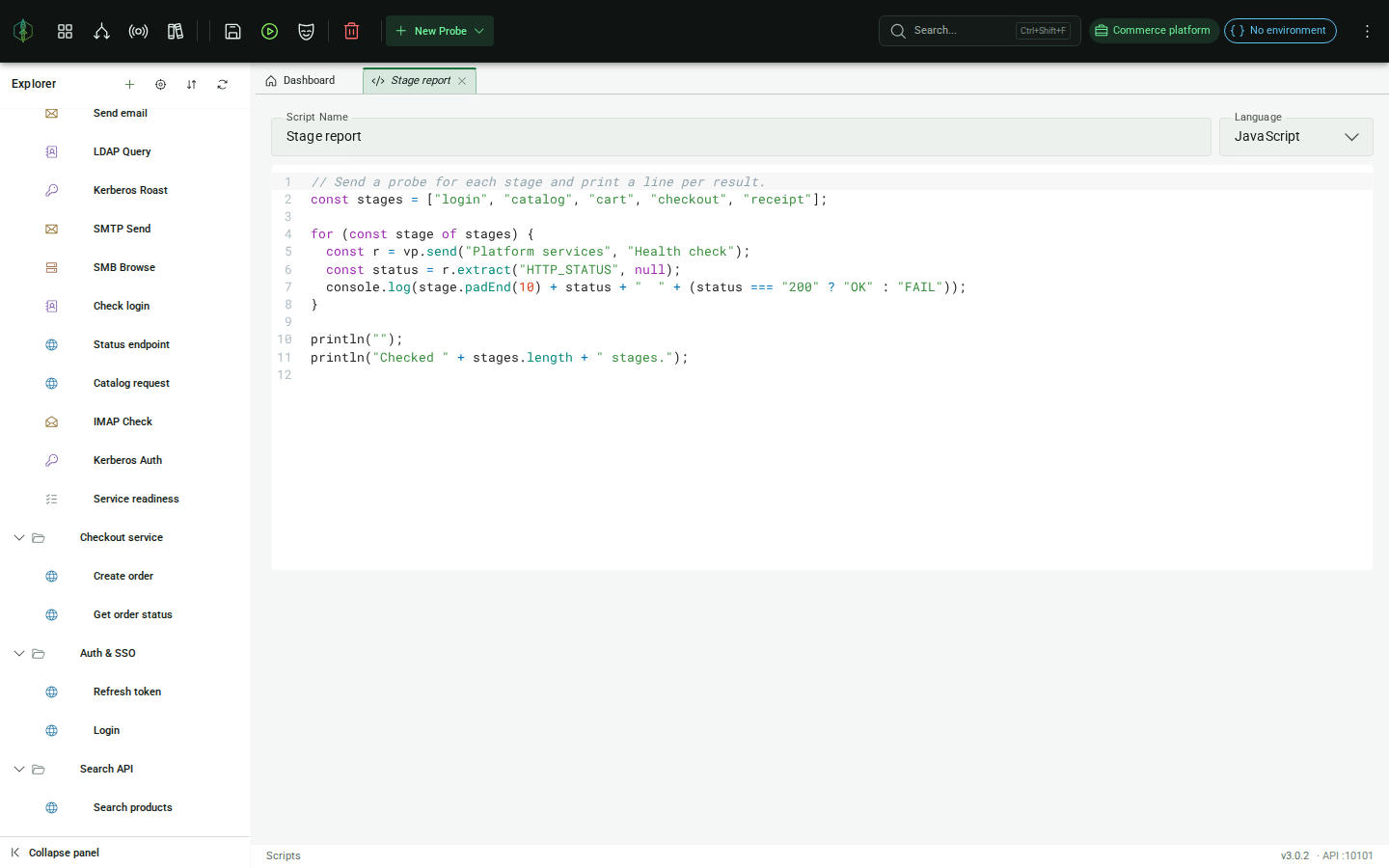This screenshot has width=1389, height=868.
Task: Click the Search field in top bar
Action: [x=979, y=31]
